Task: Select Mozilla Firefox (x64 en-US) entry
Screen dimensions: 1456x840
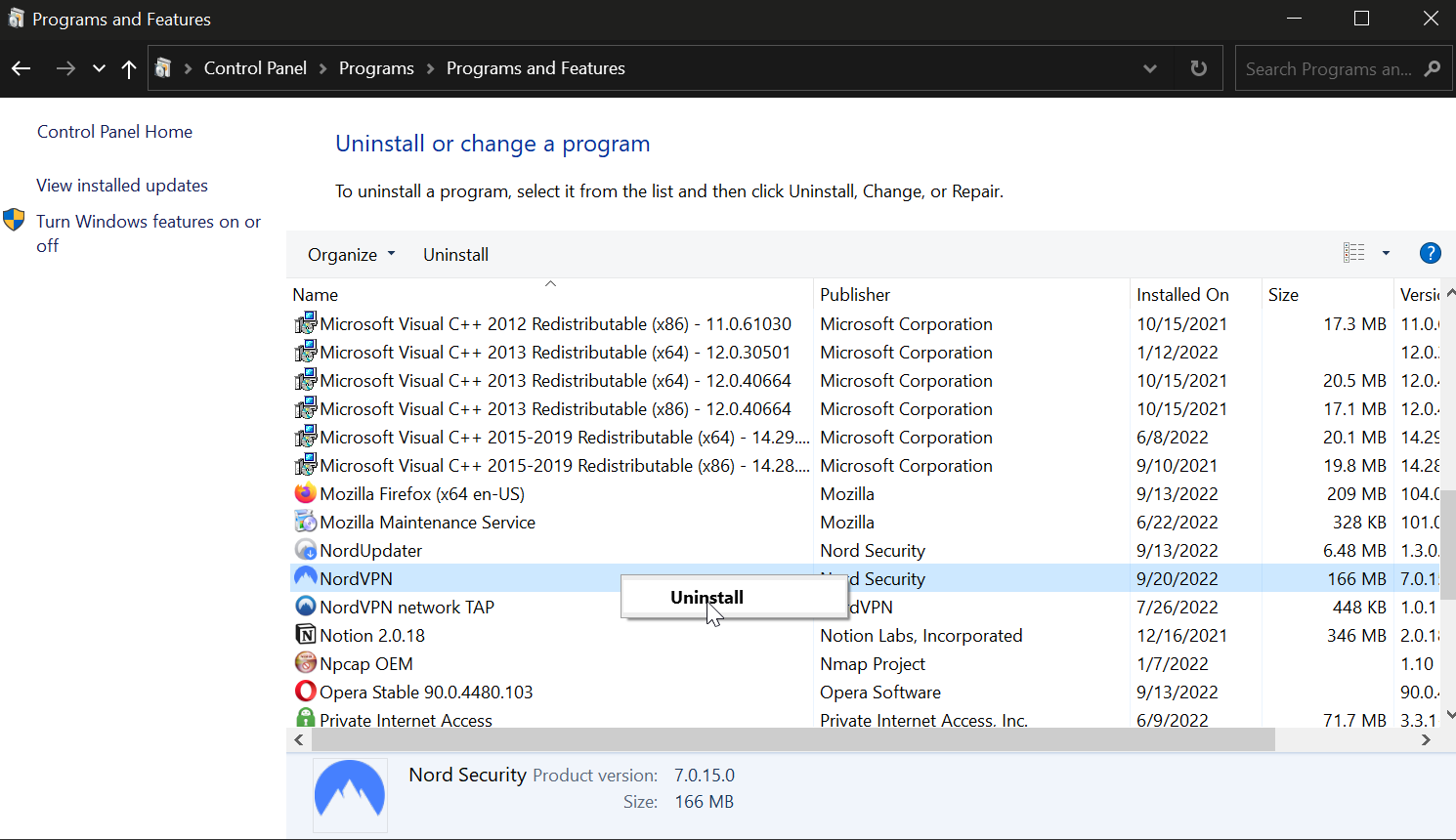Action: tap(422, 494)
